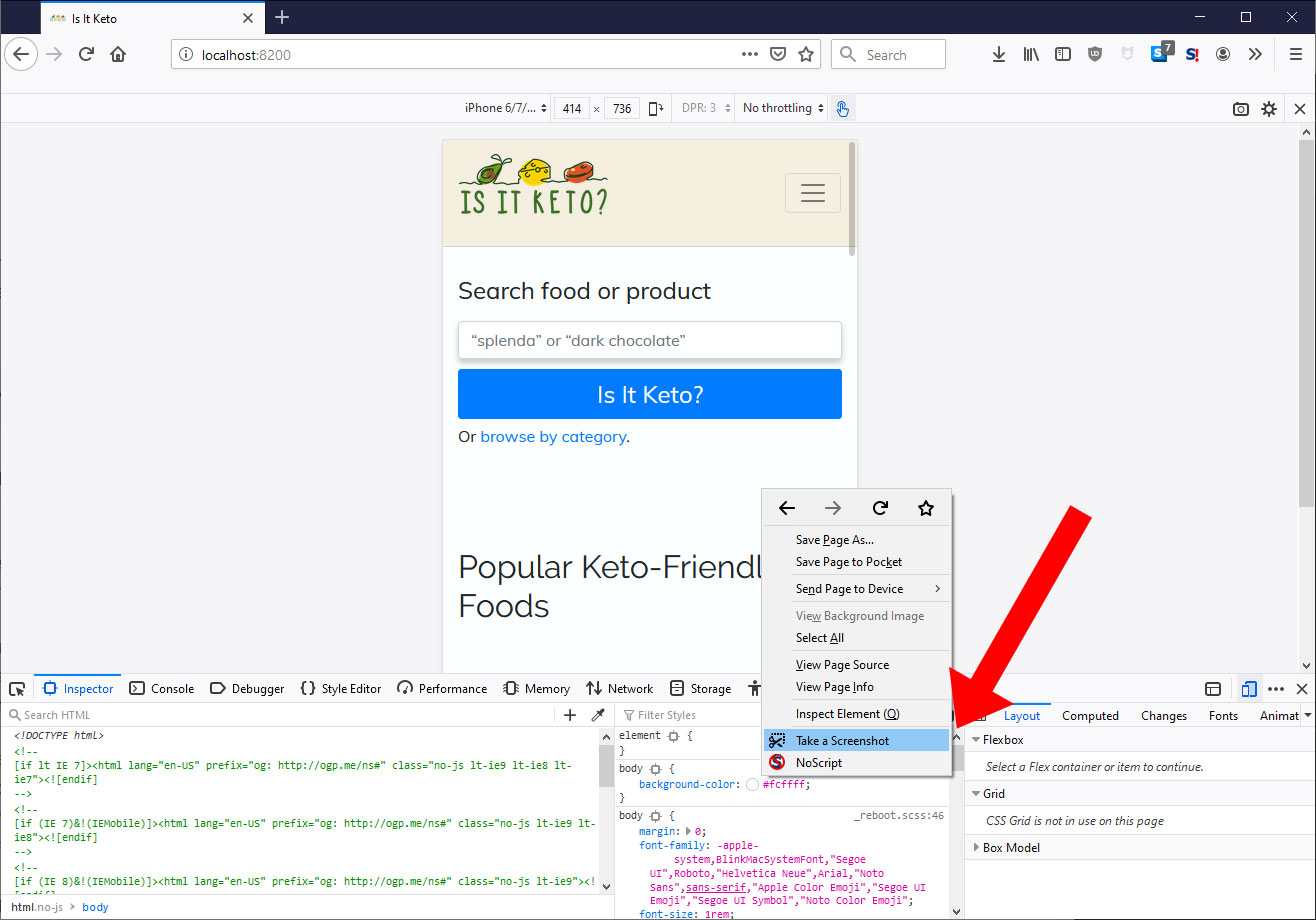The image size is (1316, 920).
Task: Click the body breadcrumb in the Inspector
Action: tap(95, 907)
